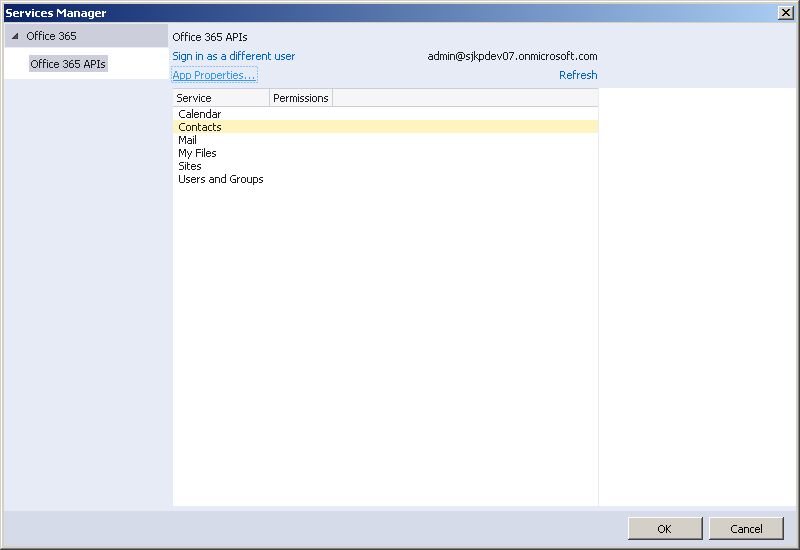Click the Office 365 APIs heading text
The image size is (800, 550).
[x=210, y=37]
